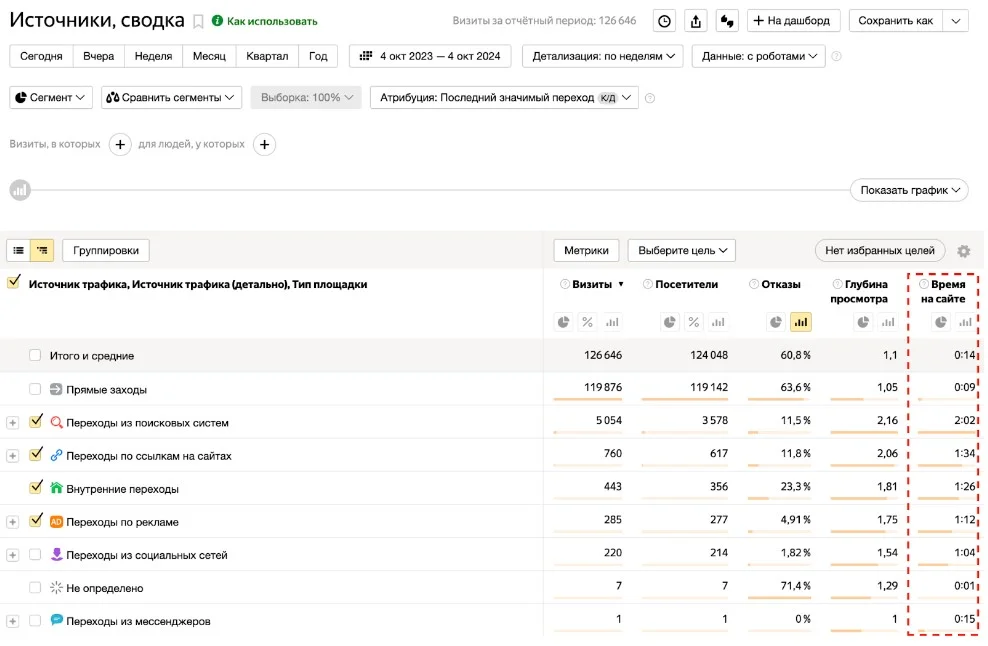Image resolution: width=988 pixels, height=646 pixels.
Task: Check the Прямые заходы row checkbox
Action: click(x=35, y=389)
